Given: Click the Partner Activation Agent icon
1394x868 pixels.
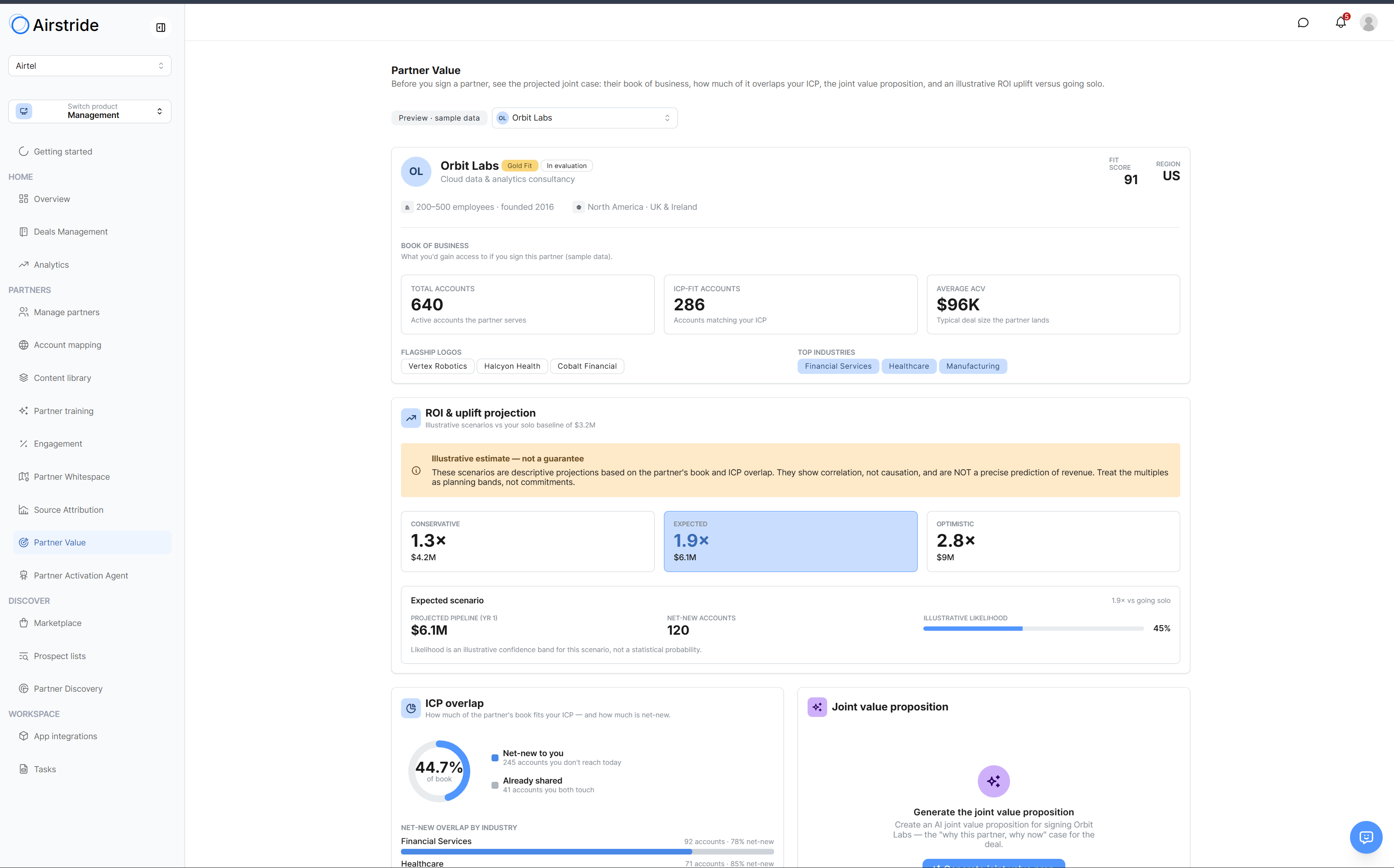Looking at the screenshot, I should coord(24,575).
